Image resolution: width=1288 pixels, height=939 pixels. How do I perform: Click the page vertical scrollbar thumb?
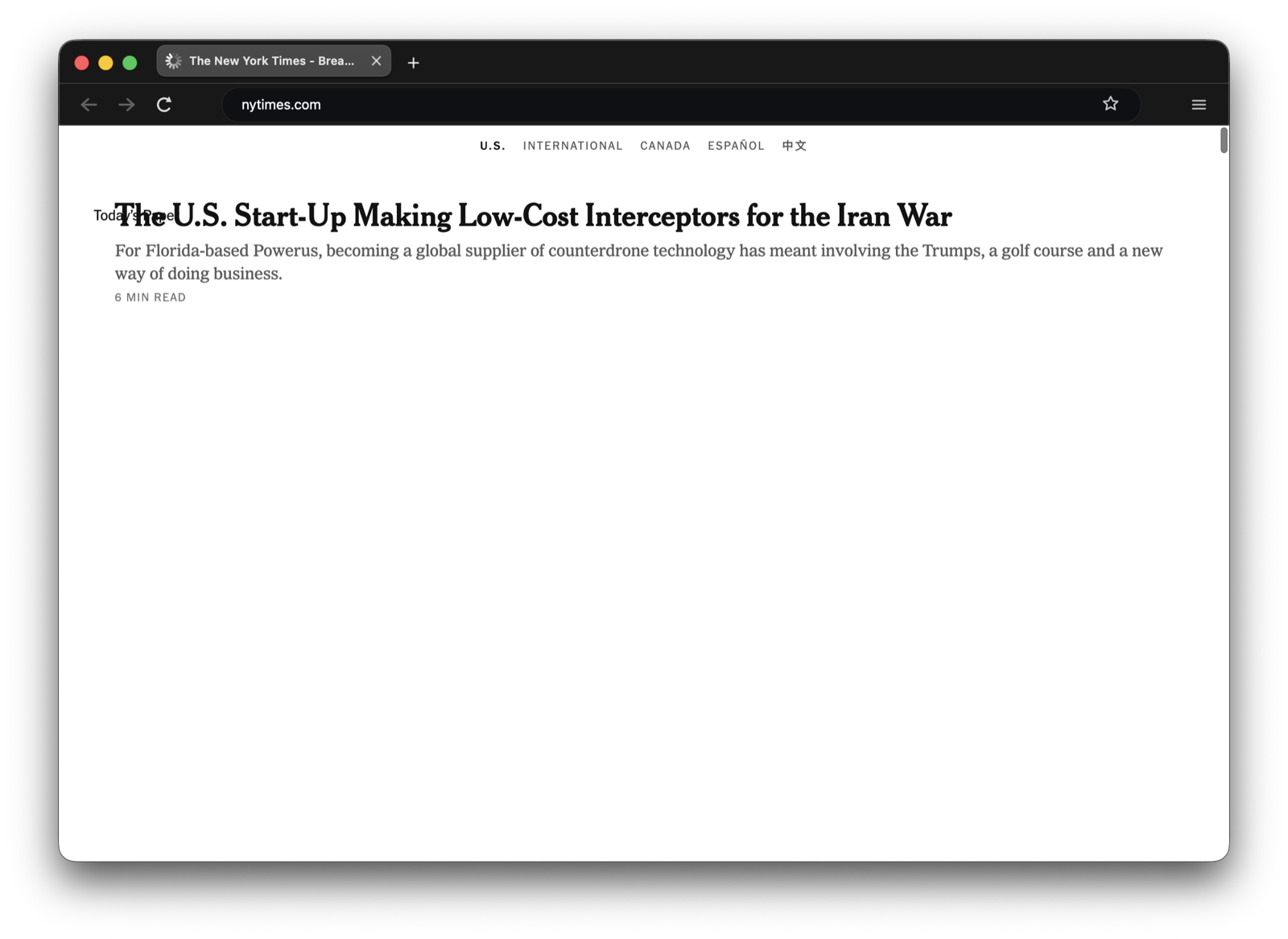click(x=1224, y=140)
